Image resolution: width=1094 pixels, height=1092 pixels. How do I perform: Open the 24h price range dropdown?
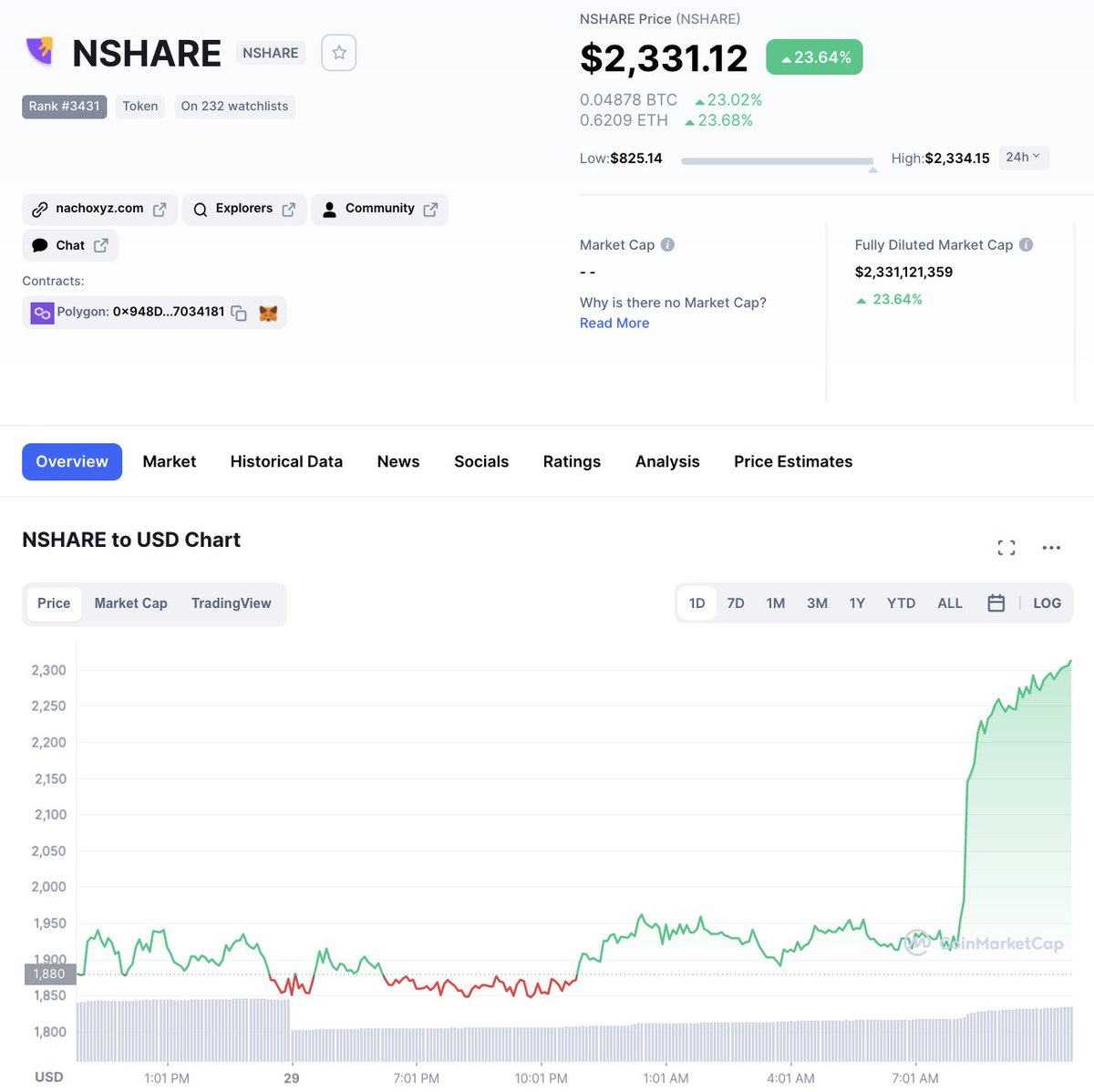click(1024, 158)
